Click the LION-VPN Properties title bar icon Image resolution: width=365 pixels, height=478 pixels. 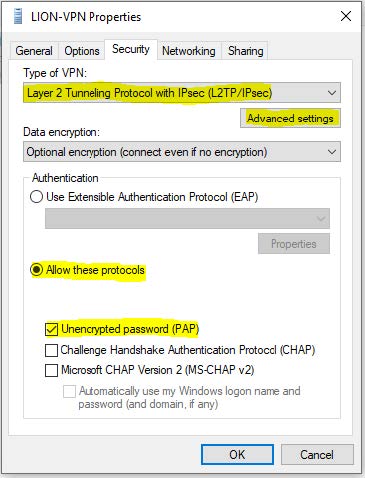[x=18, y=16]
